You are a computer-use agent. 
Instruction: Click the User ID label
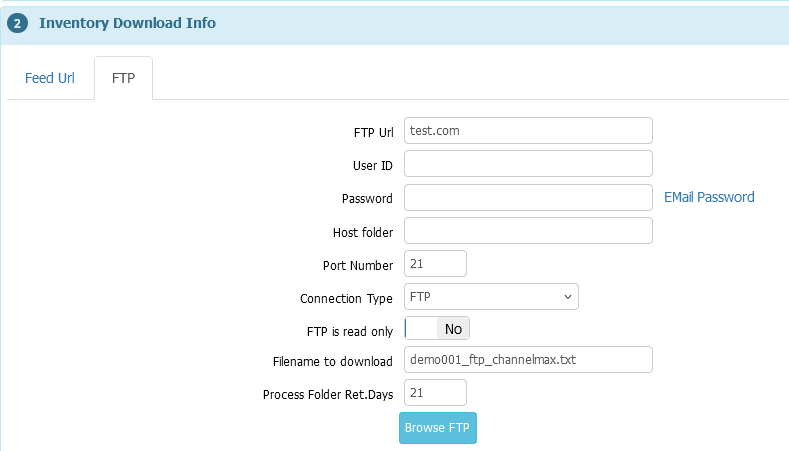tap(373, 165)
